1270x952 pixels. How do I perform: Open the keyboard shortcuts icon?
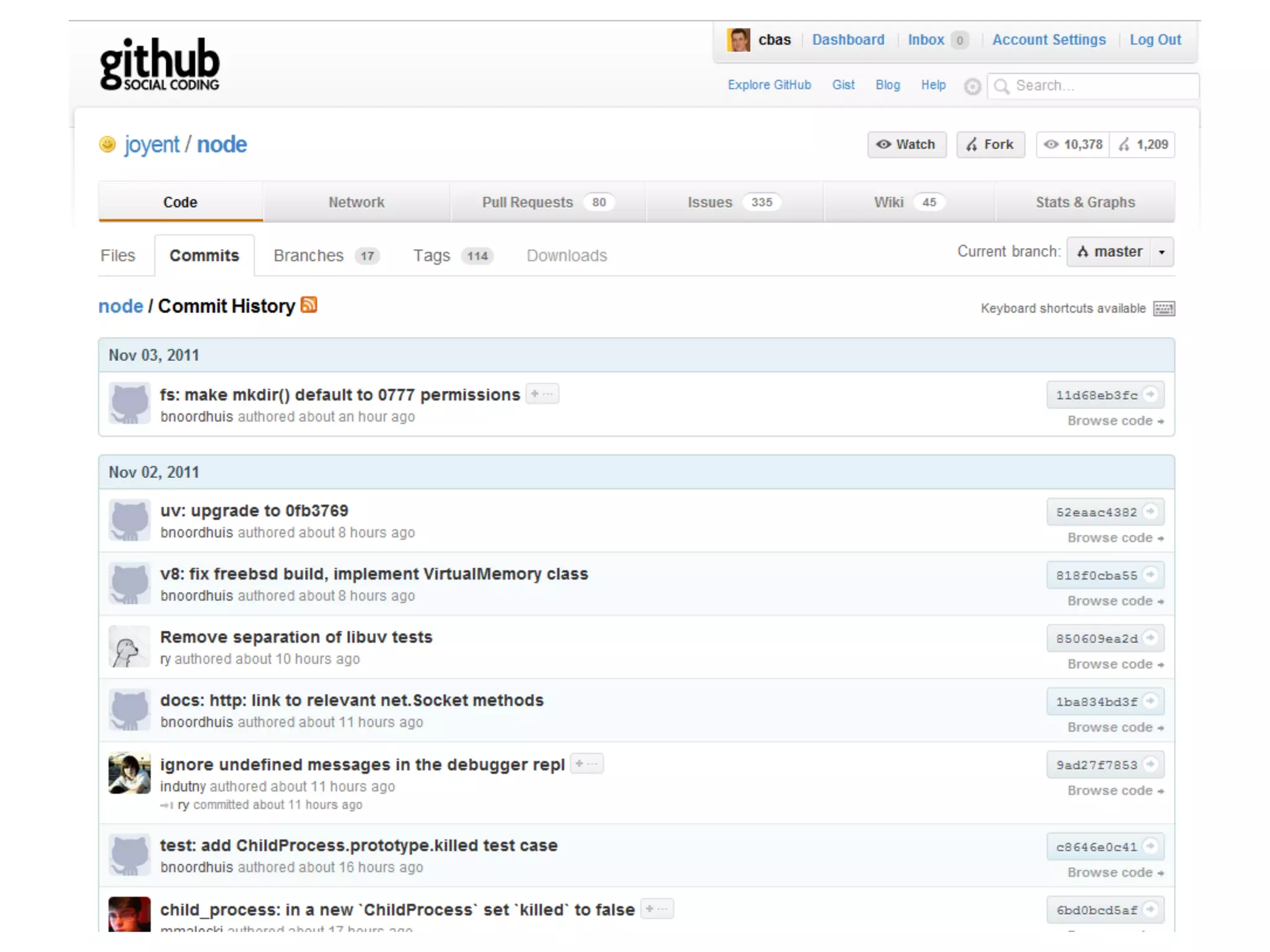tap(1163, 309)
